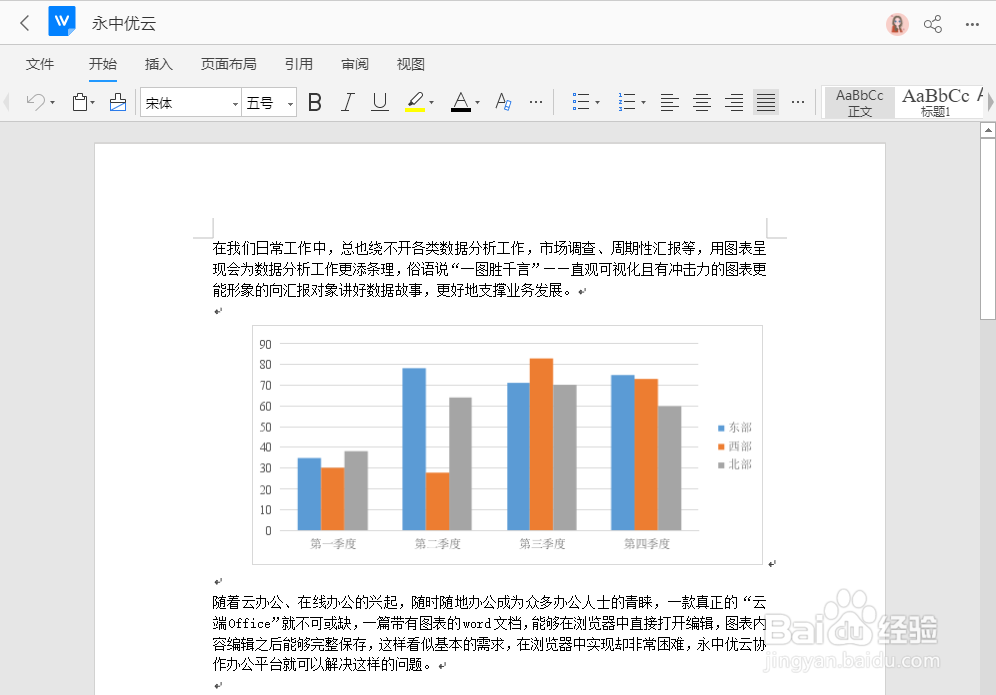Viewport: 996px width, 695px height.
Task: Select the blue bar in 第二季度
Action: click(x=414, y=449)
